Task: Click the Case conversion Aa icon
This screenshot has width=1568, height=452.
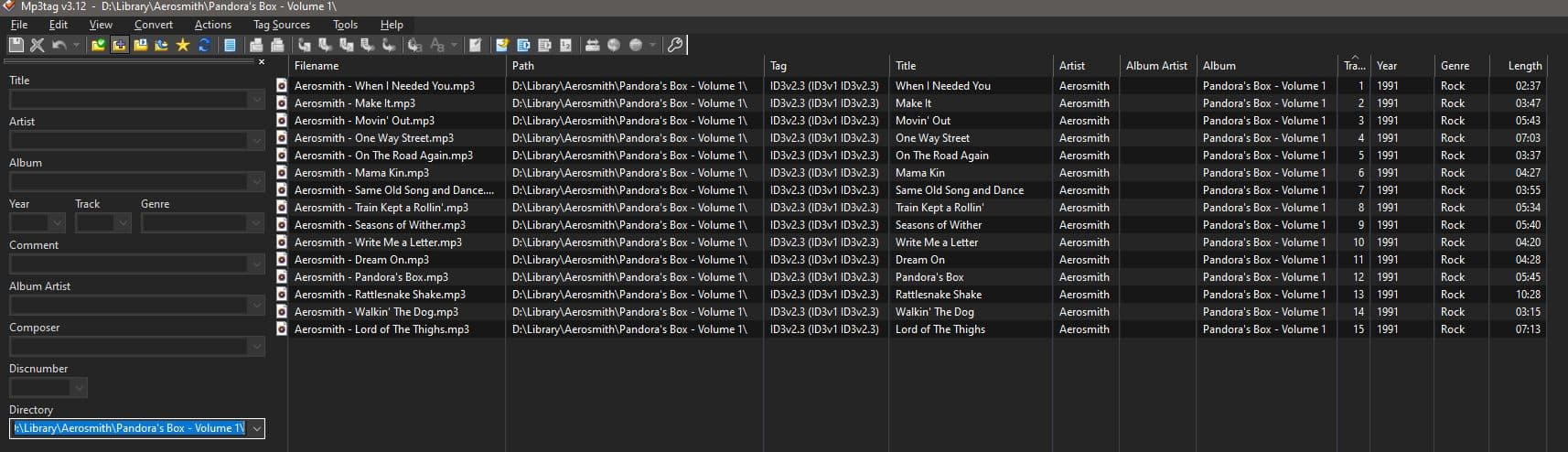Action: [437, 45]
